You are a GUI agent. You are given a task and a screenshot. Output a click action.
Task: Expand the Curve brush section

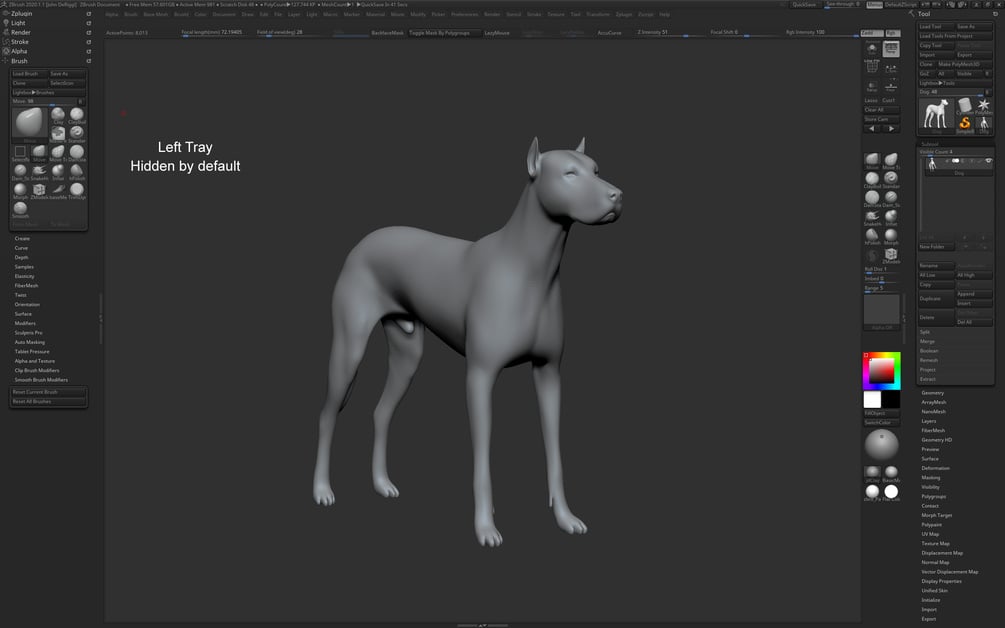21,248
